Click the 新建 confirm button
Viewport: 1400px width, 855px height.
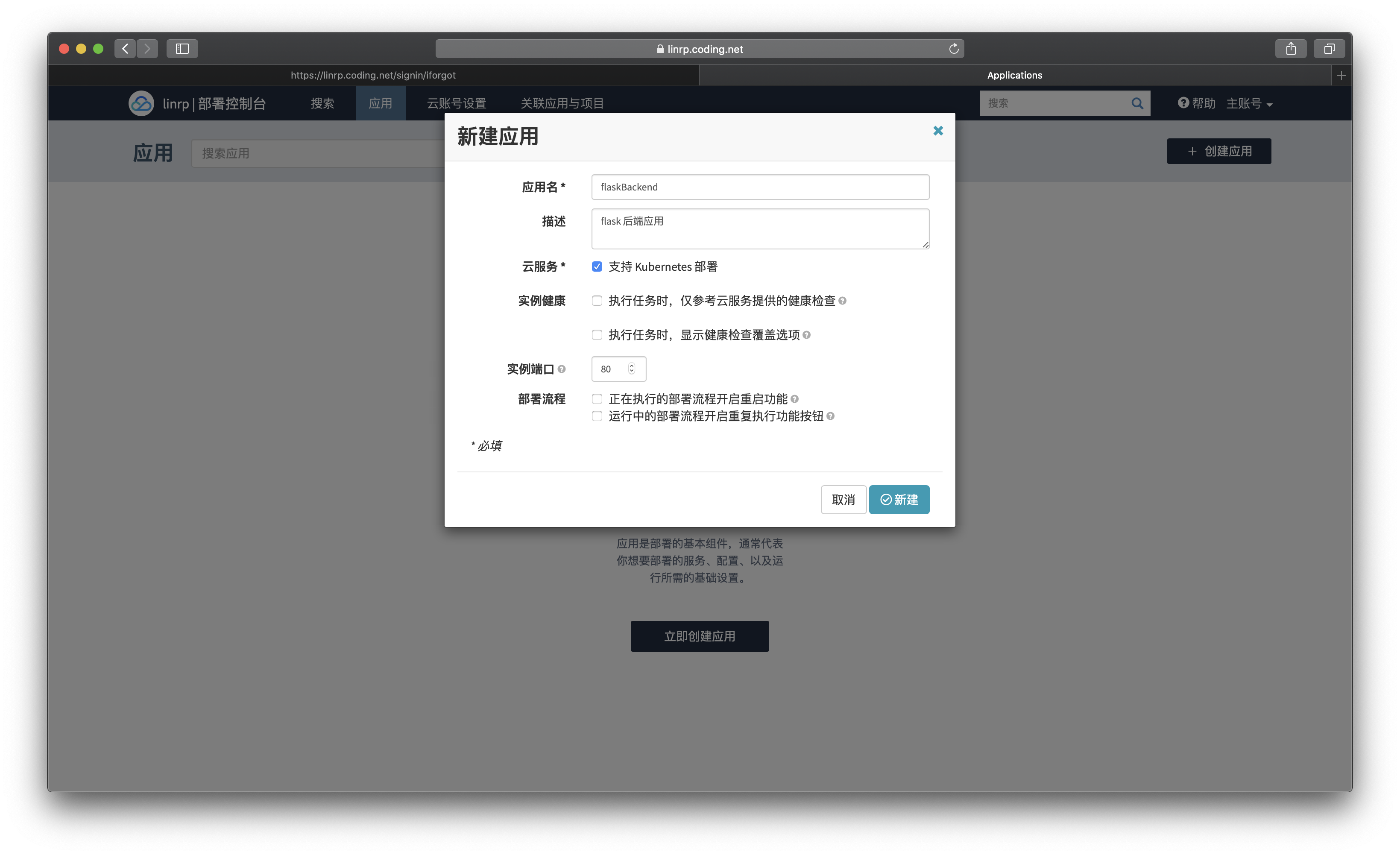[899, 500]
